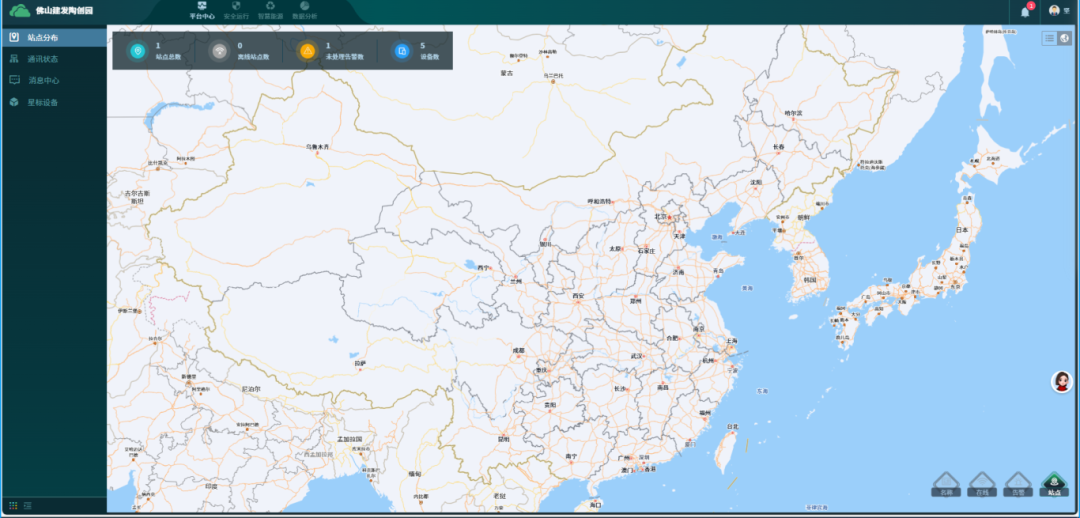Viewport: 1080px width, 518px height.
Task: Click 天津 label on the map
Action: click(679, 236)
